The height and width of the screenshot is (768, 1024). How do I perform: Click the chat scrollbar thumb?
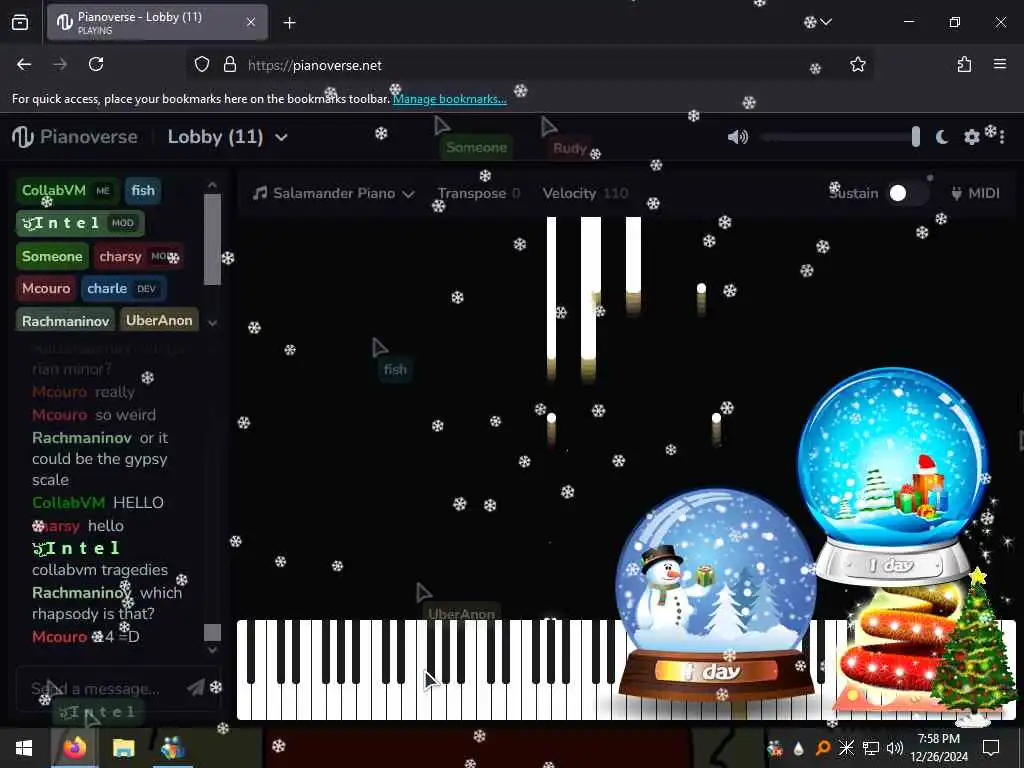[212, 632]
